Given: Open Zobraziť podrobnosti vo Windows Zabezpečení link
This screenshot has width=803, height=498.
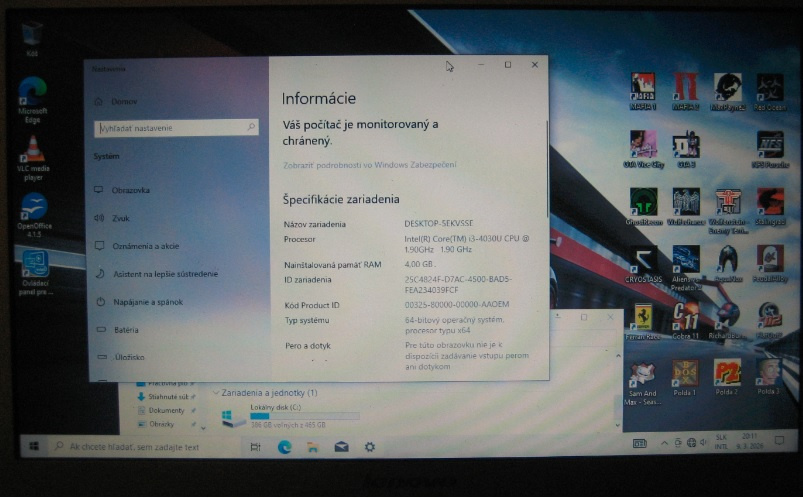Looking at the screenshot, I should coord(369,165).
